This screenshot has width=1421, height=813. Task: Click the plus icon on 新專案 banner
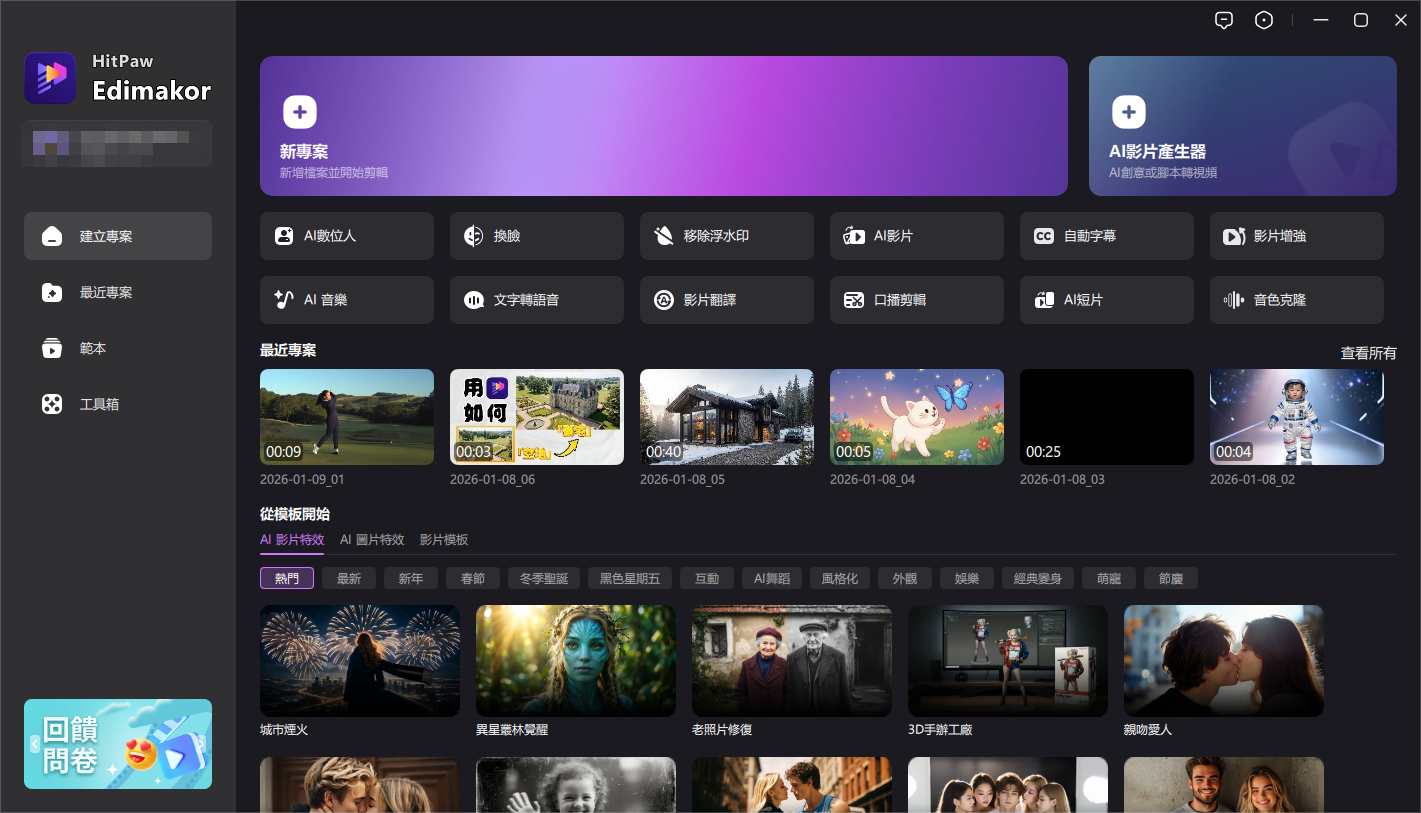point(300,112)
